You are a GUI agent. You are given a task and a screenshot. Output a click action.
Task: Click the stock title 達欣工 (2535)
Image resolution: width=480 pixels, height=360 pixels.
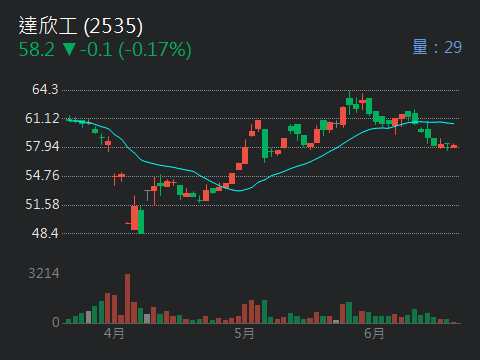click(x=80, y=26)
